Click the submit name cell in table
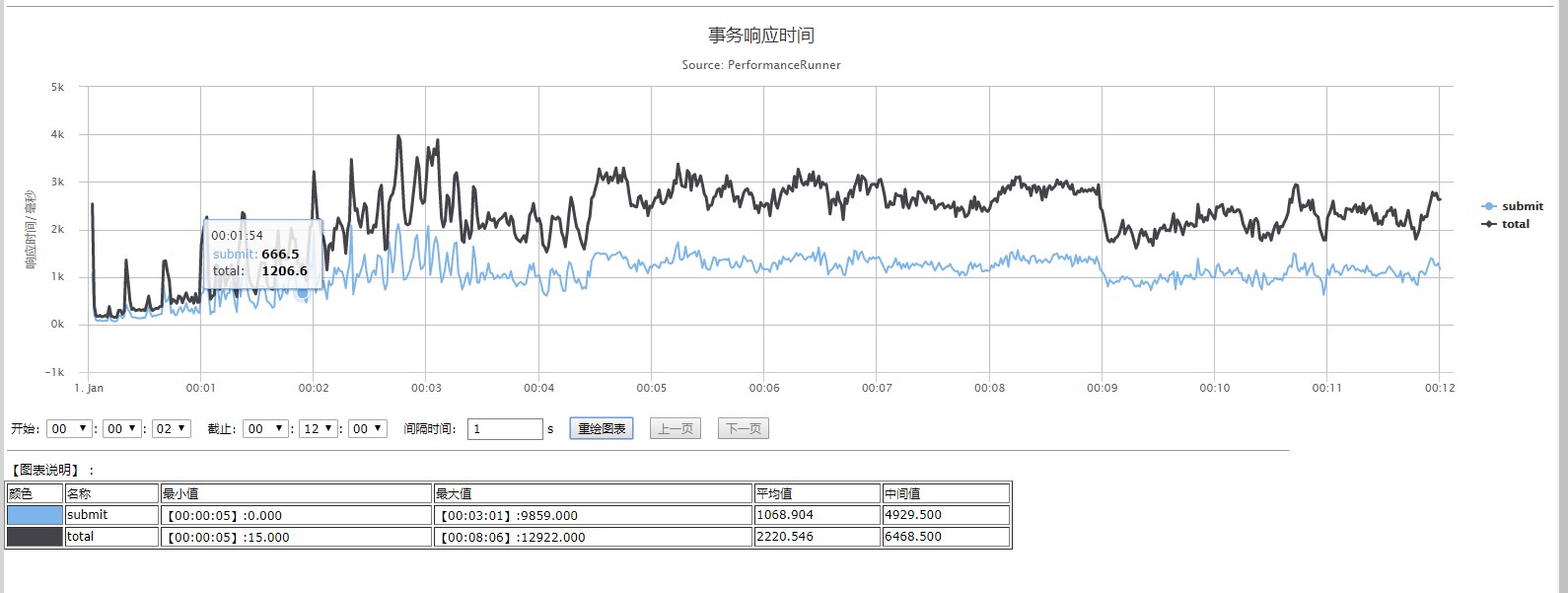 [x=112, y=515]
